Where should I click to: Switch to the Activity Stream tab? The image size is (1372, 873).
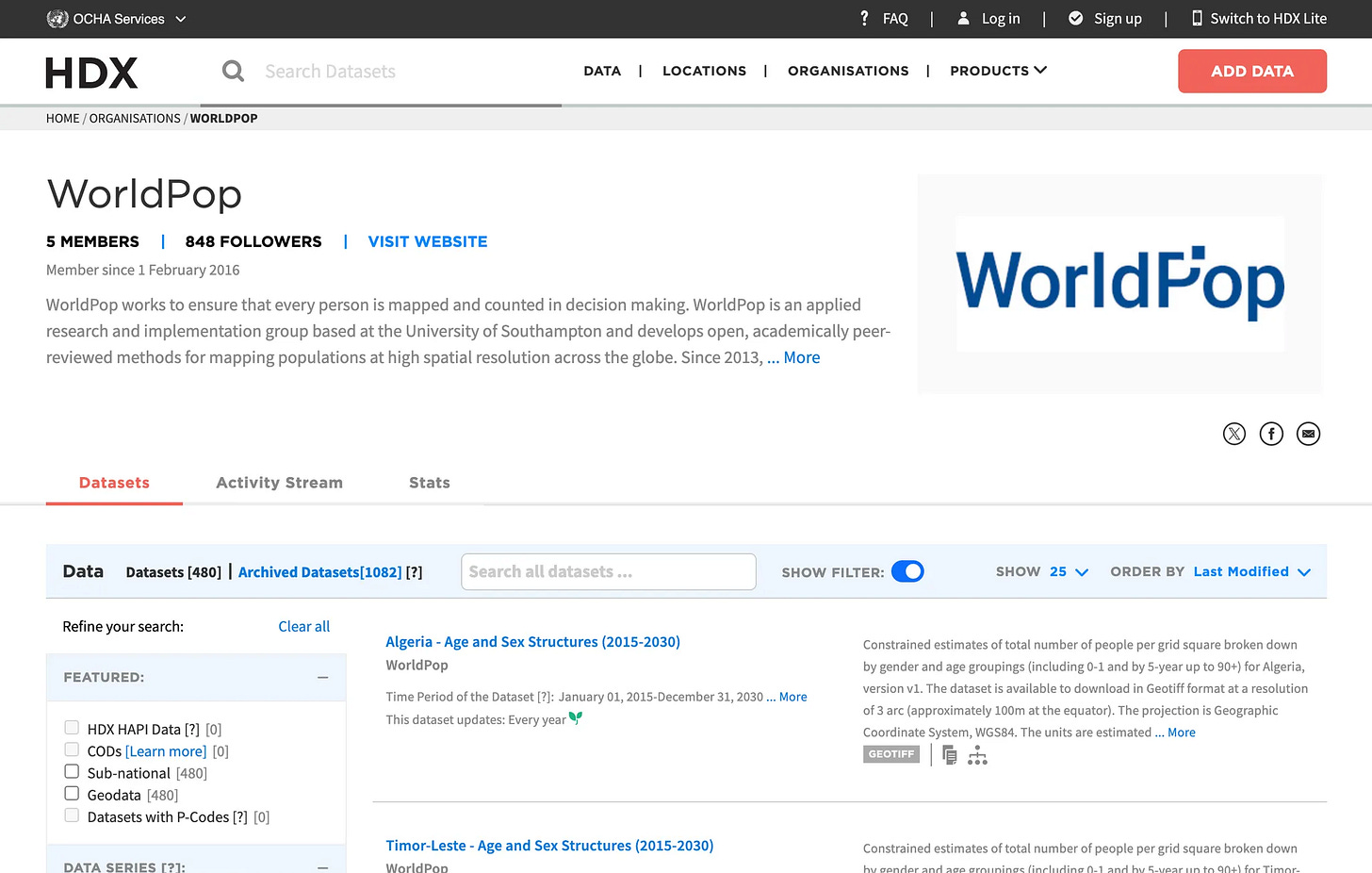[279, 483]
